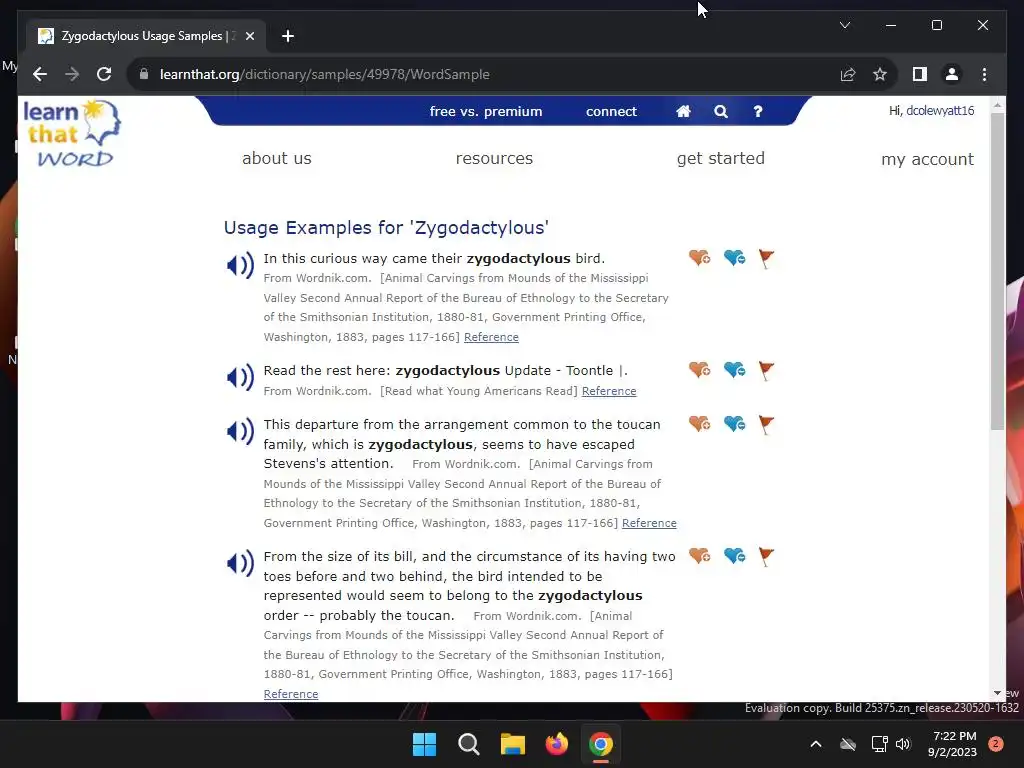The width and height of the screenshot is (1024, 768).
Task: Dislike the 'This departure' example with blue heart
Action: [x=735, y=424]
